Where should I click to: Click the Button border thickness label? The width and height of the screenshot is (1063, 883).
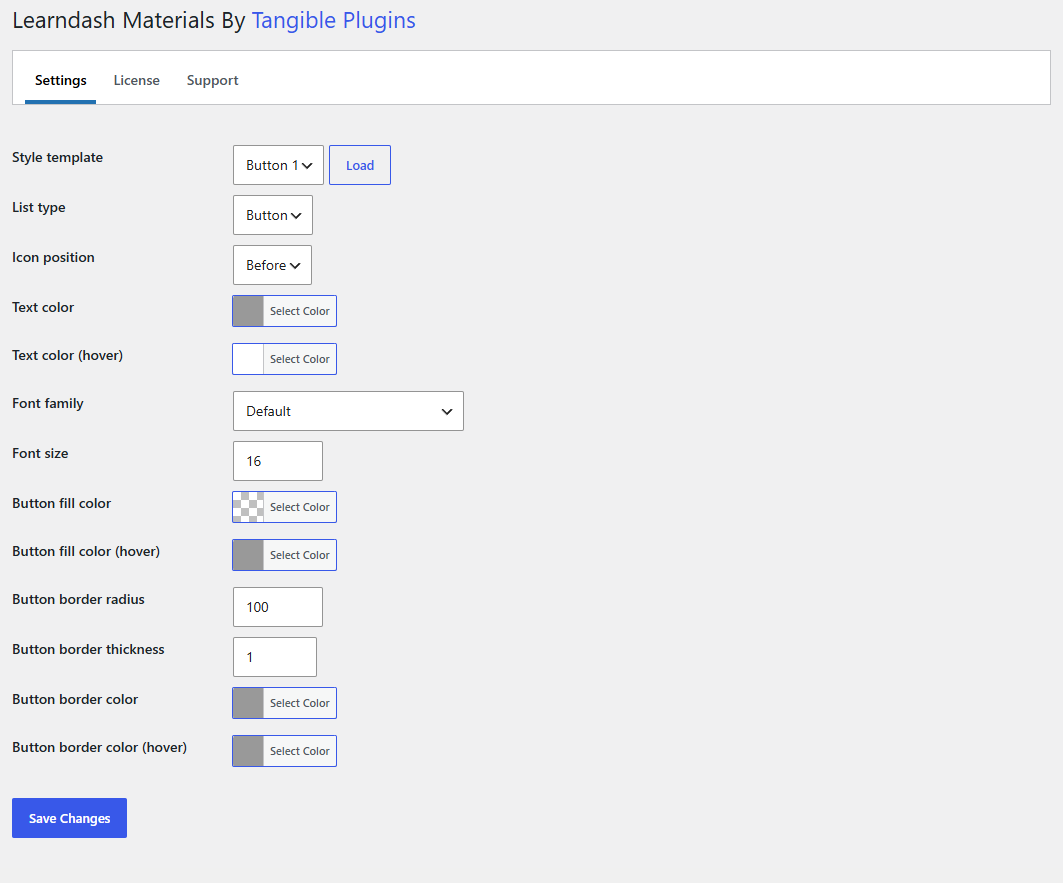click(88, 650)
